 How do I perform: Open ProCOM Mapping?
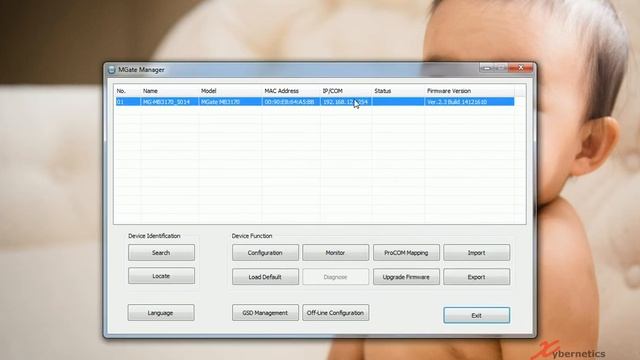406,253
